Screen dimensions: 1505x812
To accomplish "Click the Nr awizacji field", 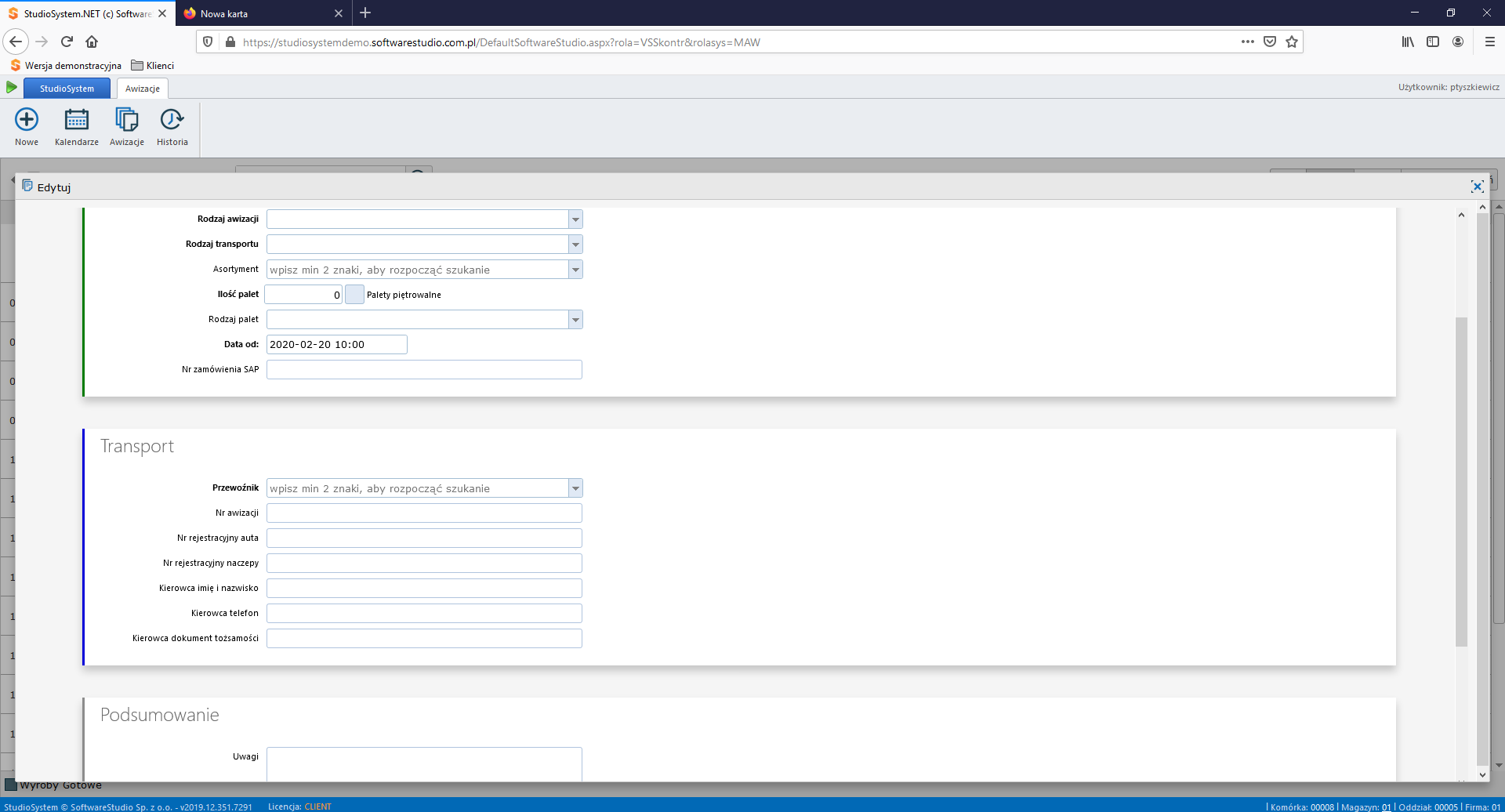I will pyautogui.click(x=424, y=513).
